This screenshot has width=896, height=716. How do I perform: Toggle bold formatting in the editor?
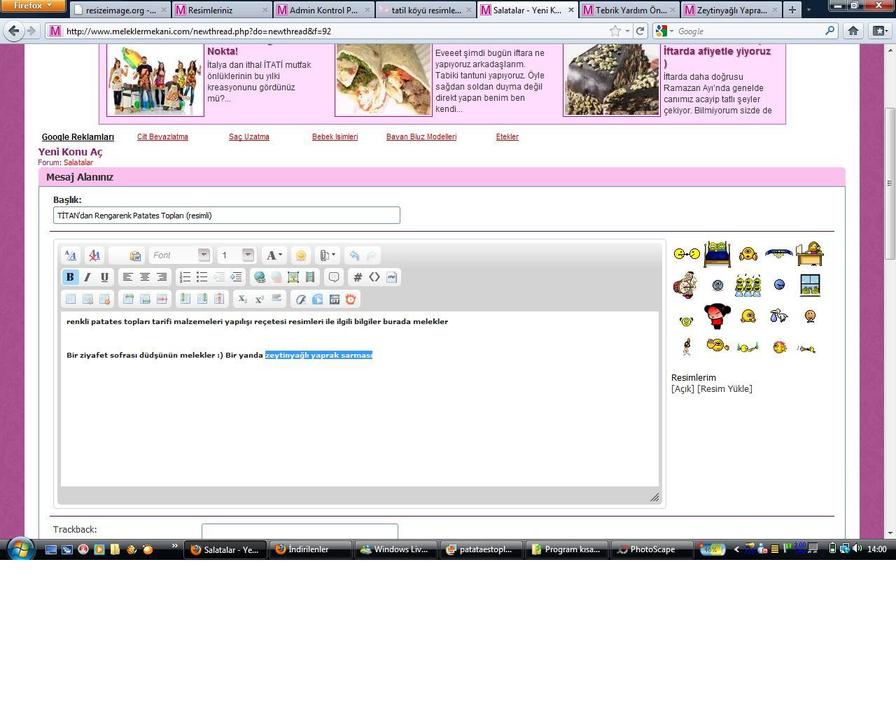click(70, 277)
